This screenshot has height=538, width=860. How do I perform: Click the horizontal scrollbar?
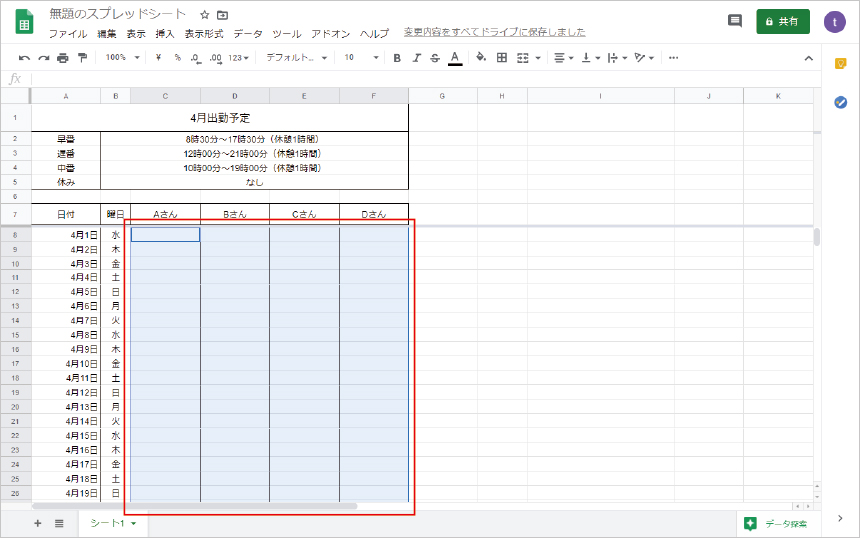195,506
